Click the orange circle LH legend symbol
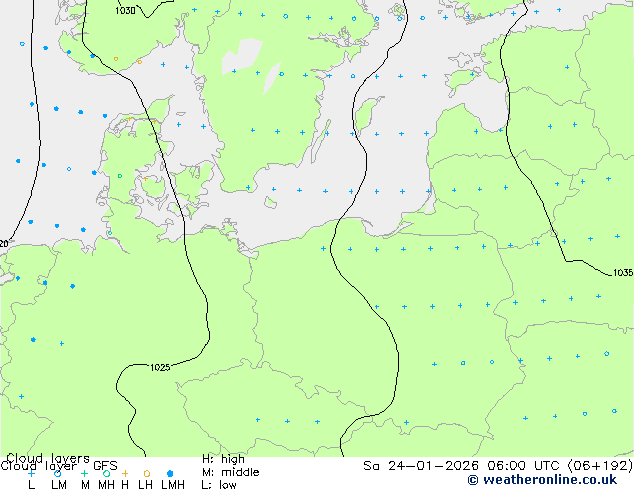This screenshot has width=634, height=490. click(147, 473)
